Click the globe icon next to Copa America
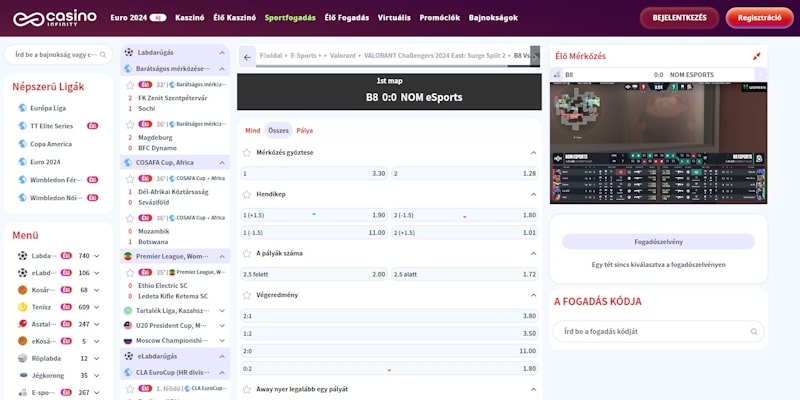Viewport: 800px width, 400px height. (x=22, y=144)
